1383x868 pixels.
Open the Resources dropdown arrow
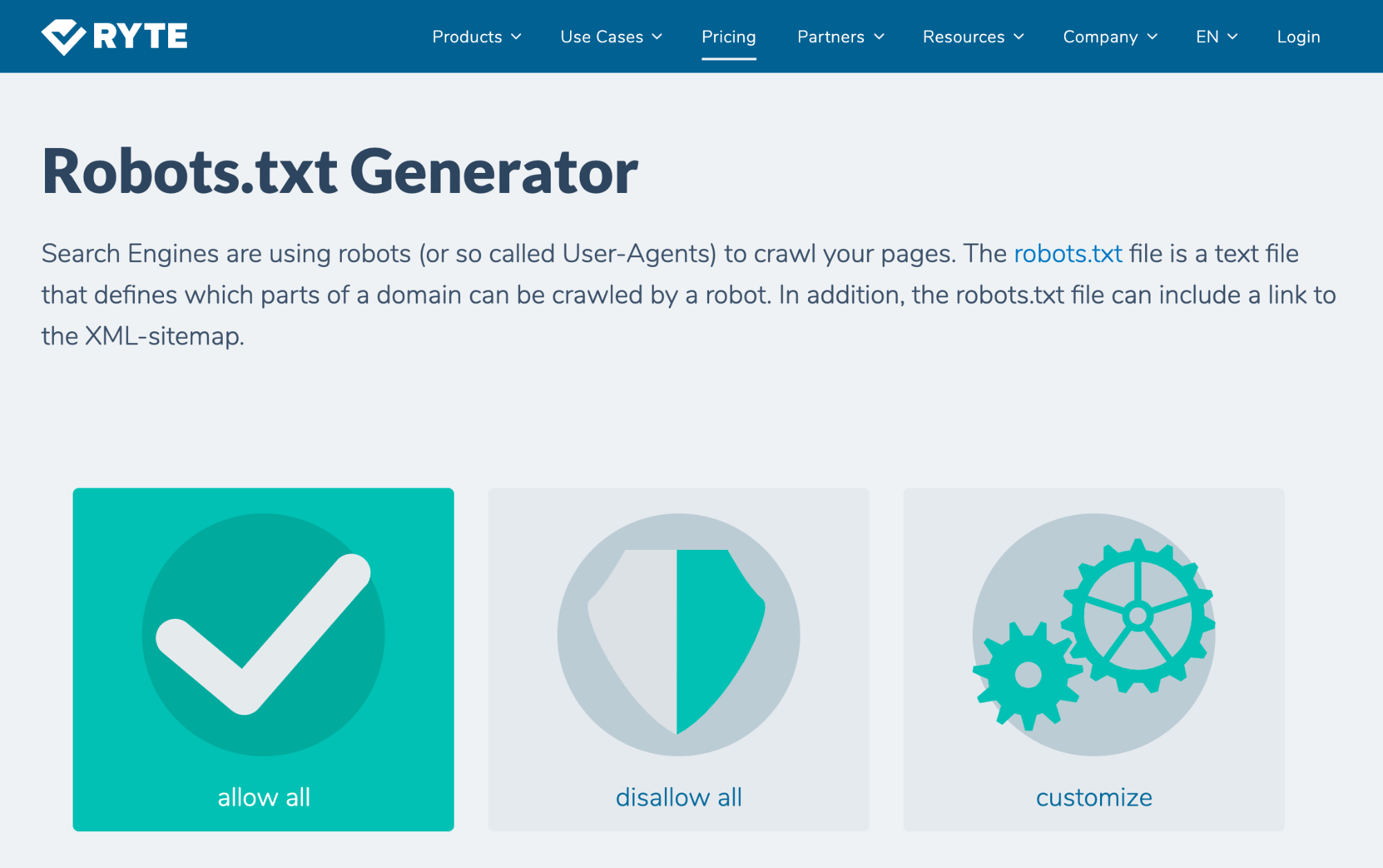click(1019, 37)
